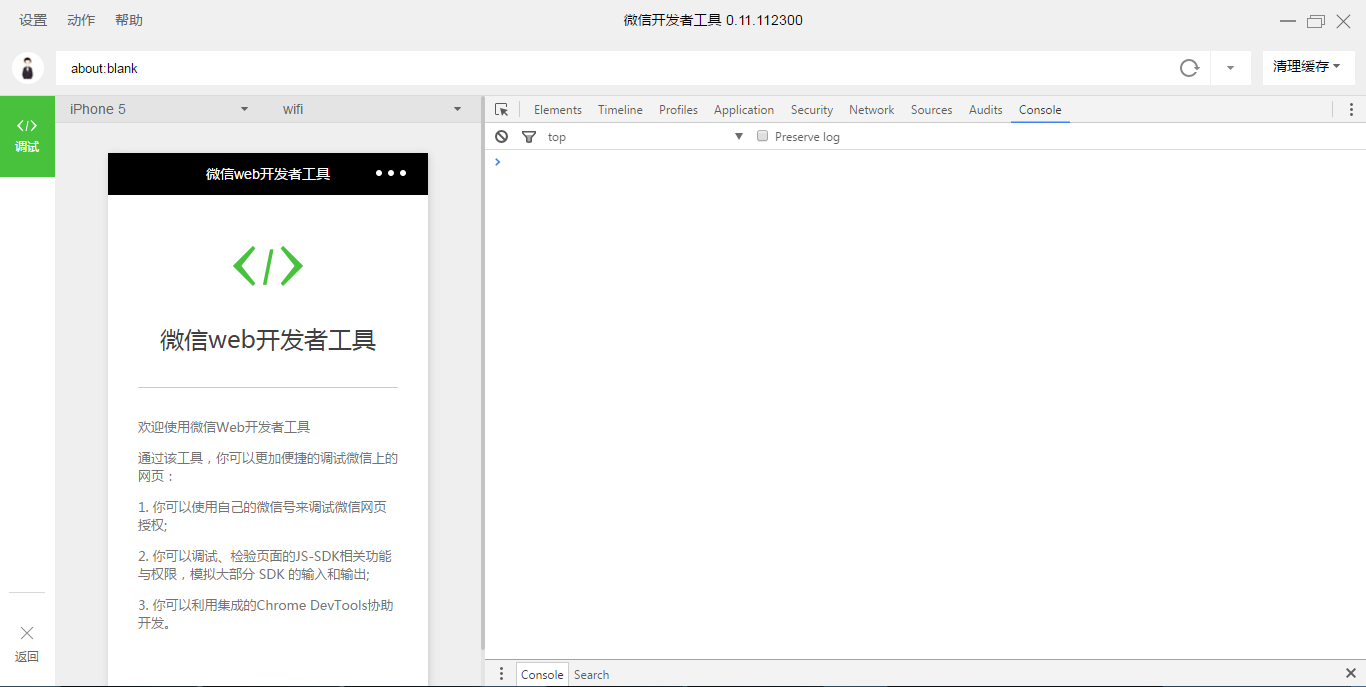Open the drawer three-dot menu icon
Image resolution: width=1366 pixels, height=687 pixels.
pyautogui.click(x=502, y=674)
